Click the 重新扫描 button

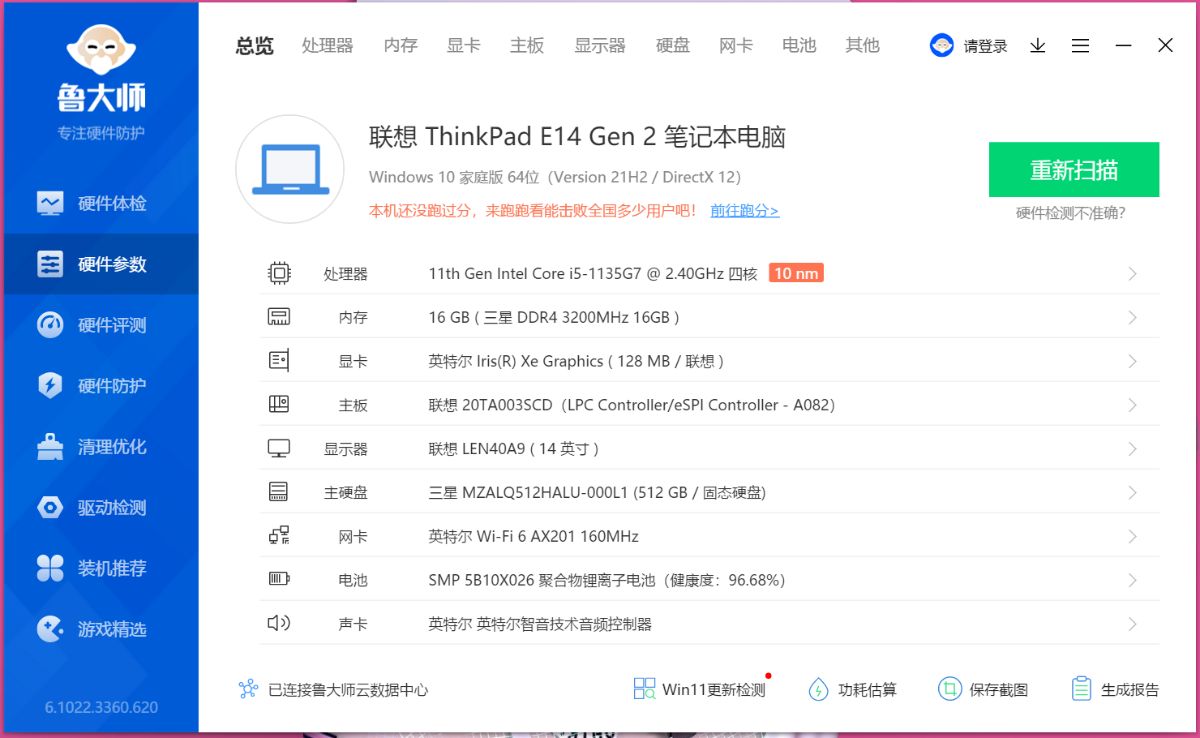tap(1074, 170)
